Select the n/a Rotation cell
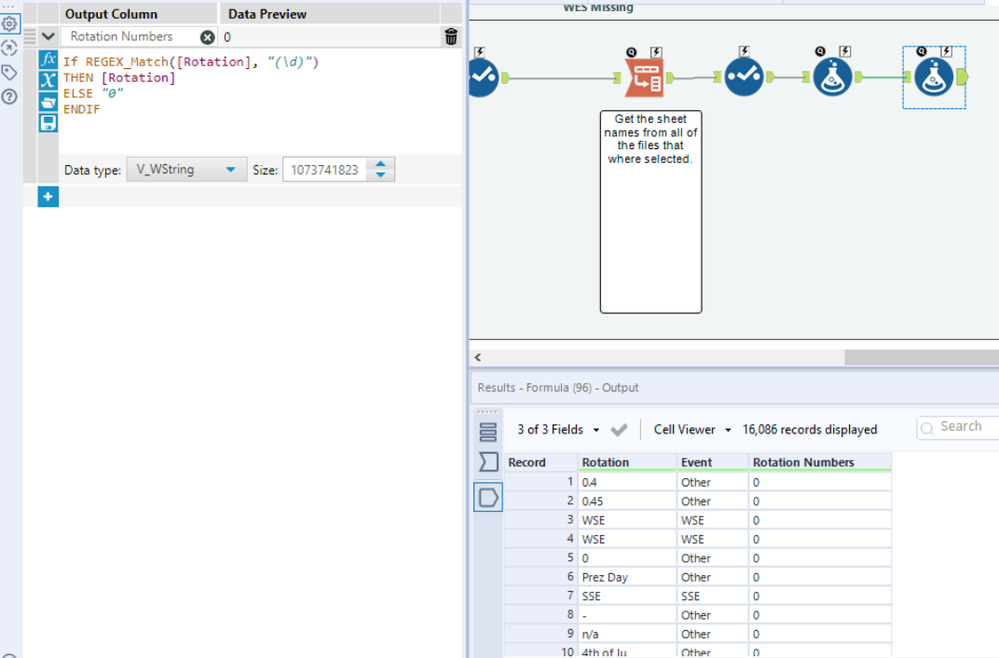Viewport: 999px width, 658px height. (628, 634)
